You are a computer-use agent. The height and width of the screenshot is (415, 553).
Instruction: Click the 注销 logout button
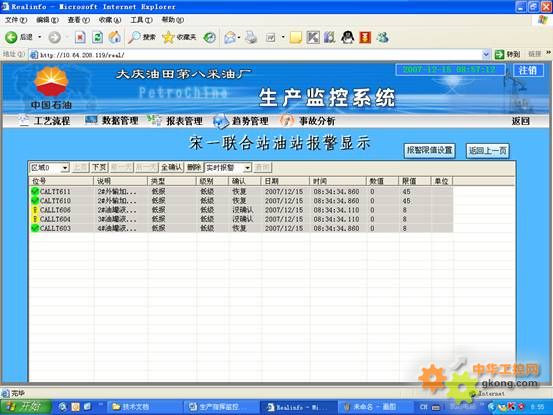click(x=528, y=70)
